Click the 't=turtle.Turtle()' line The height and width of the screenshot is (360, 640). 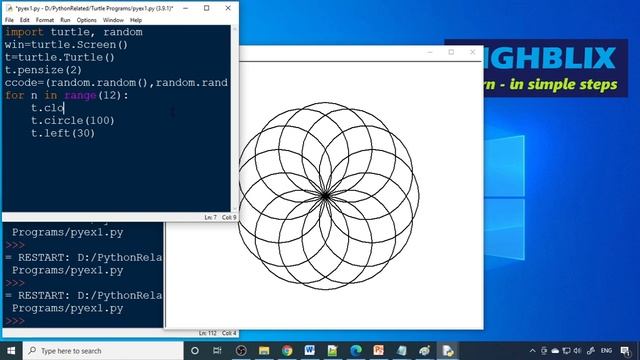60,57
